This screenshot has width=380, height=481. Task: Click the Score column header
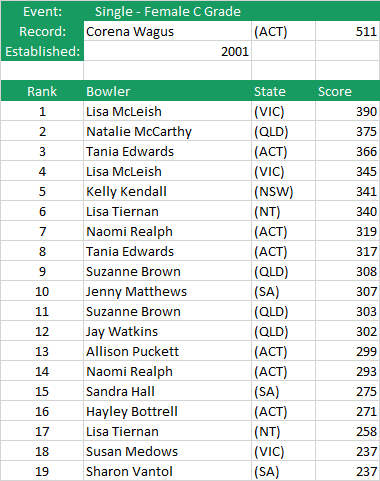point(347,91)
